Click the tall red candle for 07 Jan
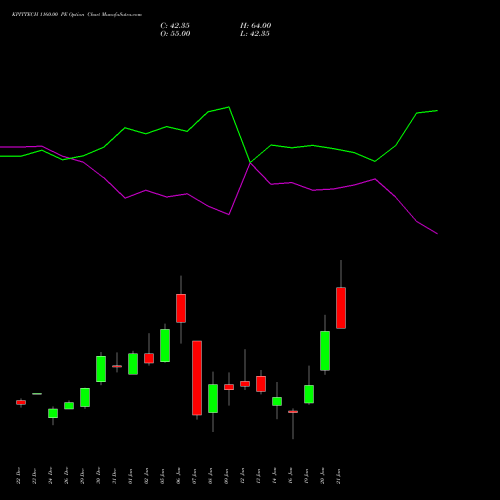 click(x=197, y=378)
